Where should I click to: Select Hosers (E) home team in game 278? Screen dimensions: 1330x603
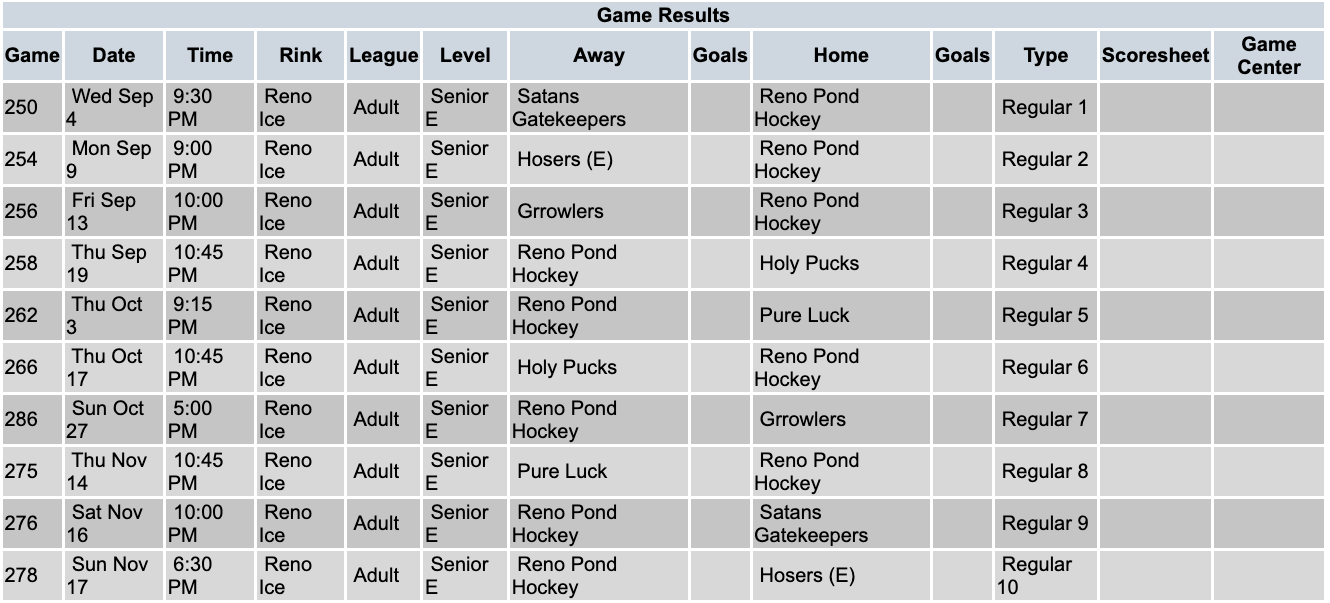pyautogui.click(x=807, y=576)
